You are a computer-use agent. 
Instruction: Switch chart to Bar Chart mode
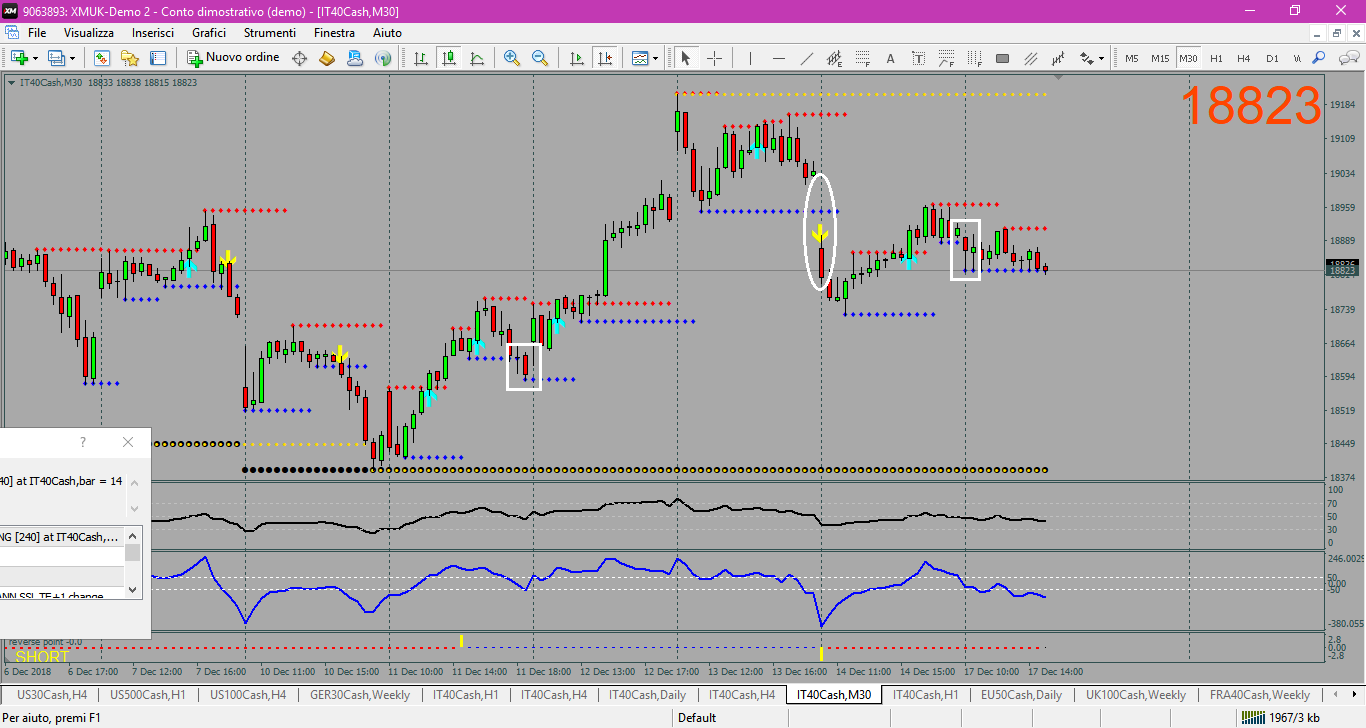click(421, 58)
